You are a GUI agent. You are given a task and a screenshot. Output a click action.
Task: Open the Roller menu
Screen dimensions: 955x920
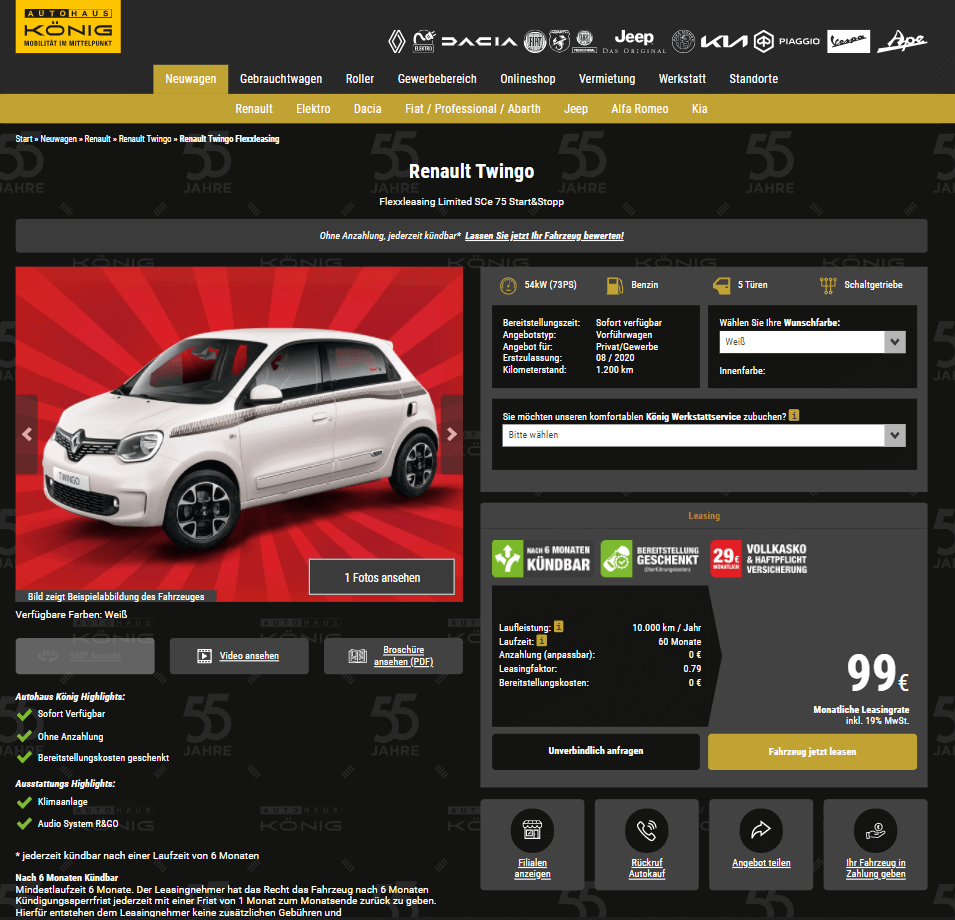pos(360,79)
